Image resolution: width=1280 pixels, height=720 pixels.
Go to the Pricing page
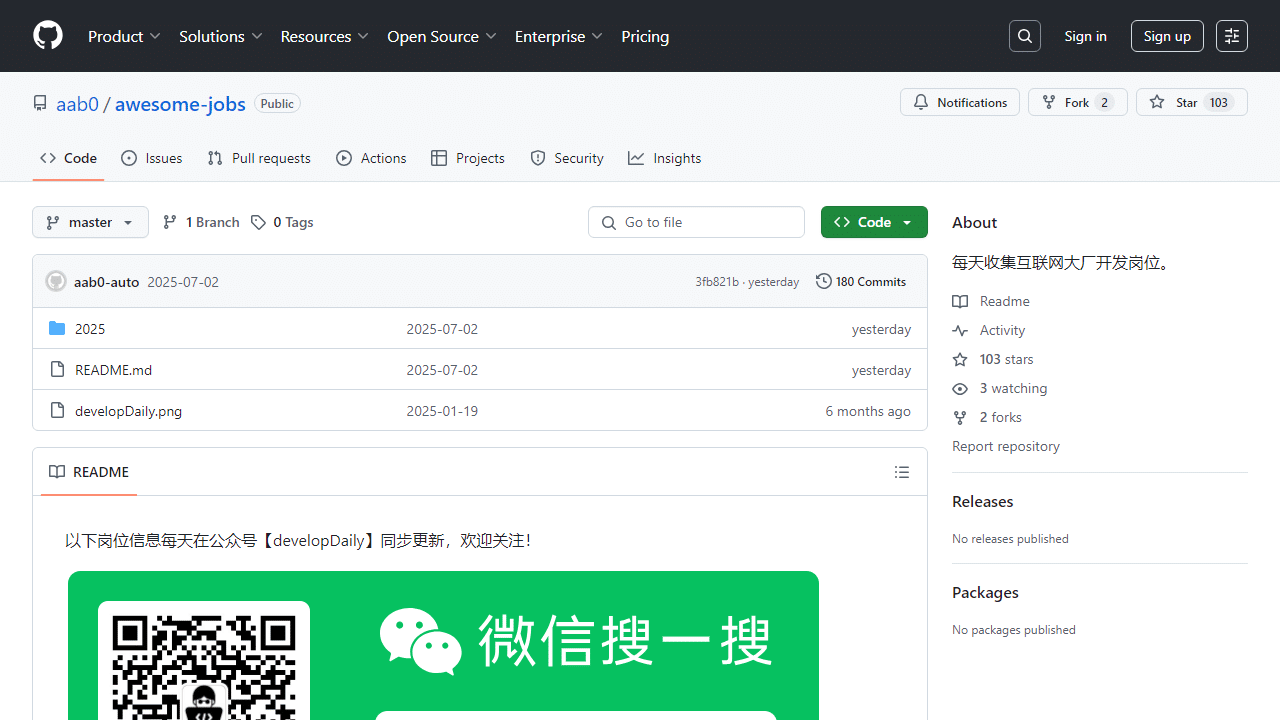(645, 36)
